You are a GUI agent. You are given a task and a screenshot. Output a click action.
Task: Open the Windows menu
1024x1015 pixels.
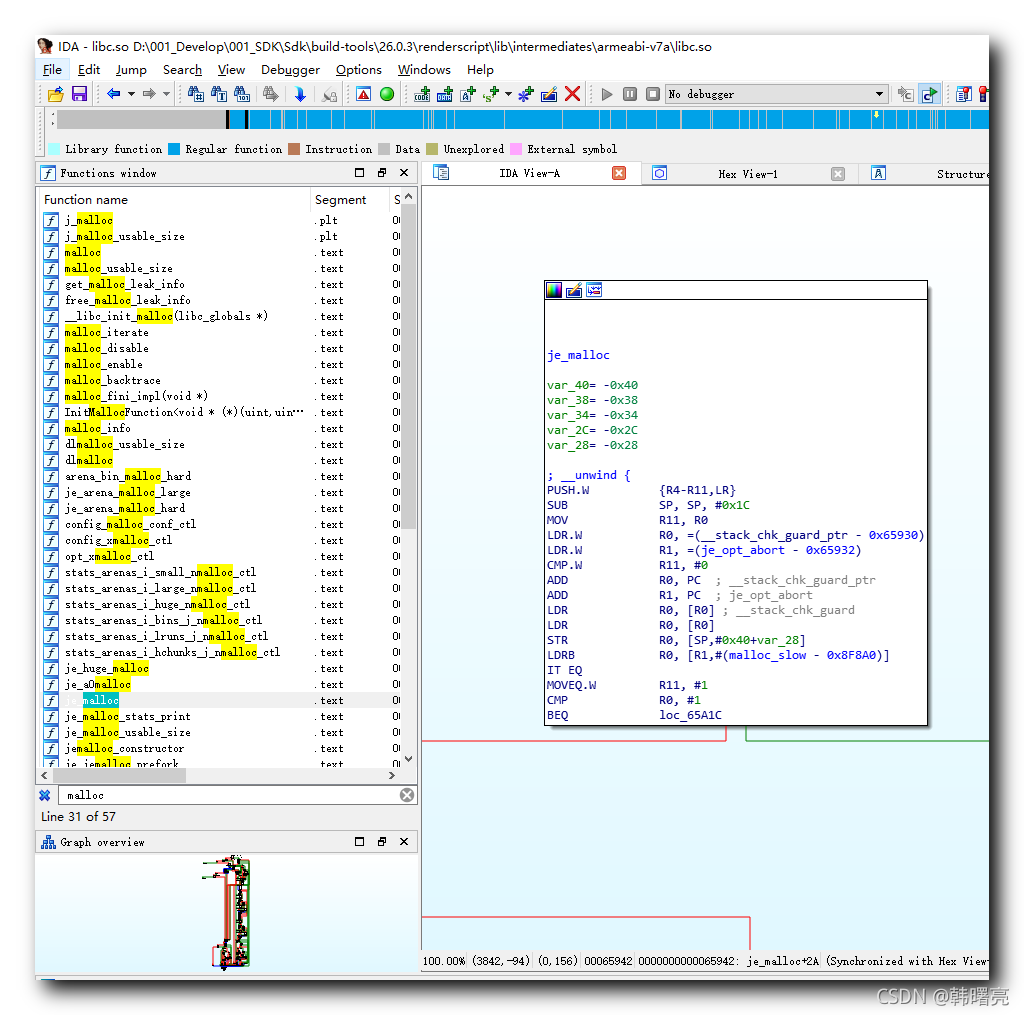[424, 69]
